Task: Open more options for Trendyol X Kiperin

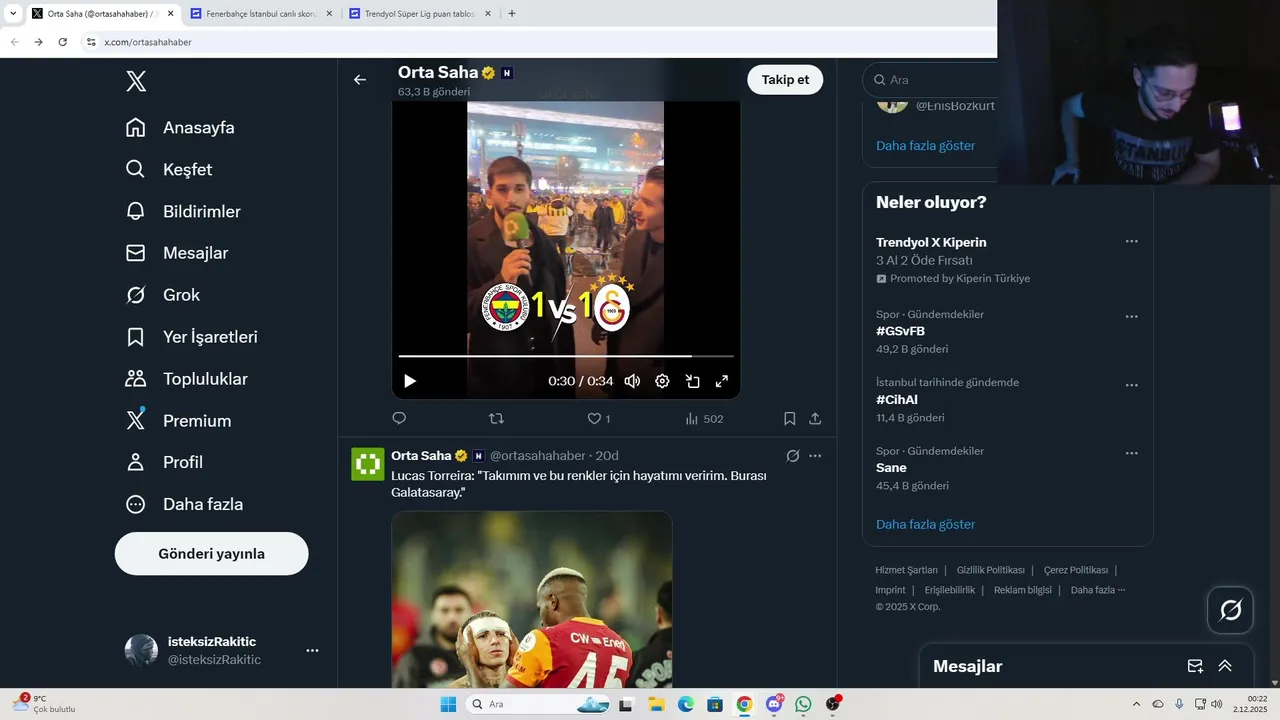Action: (1132, 242)
